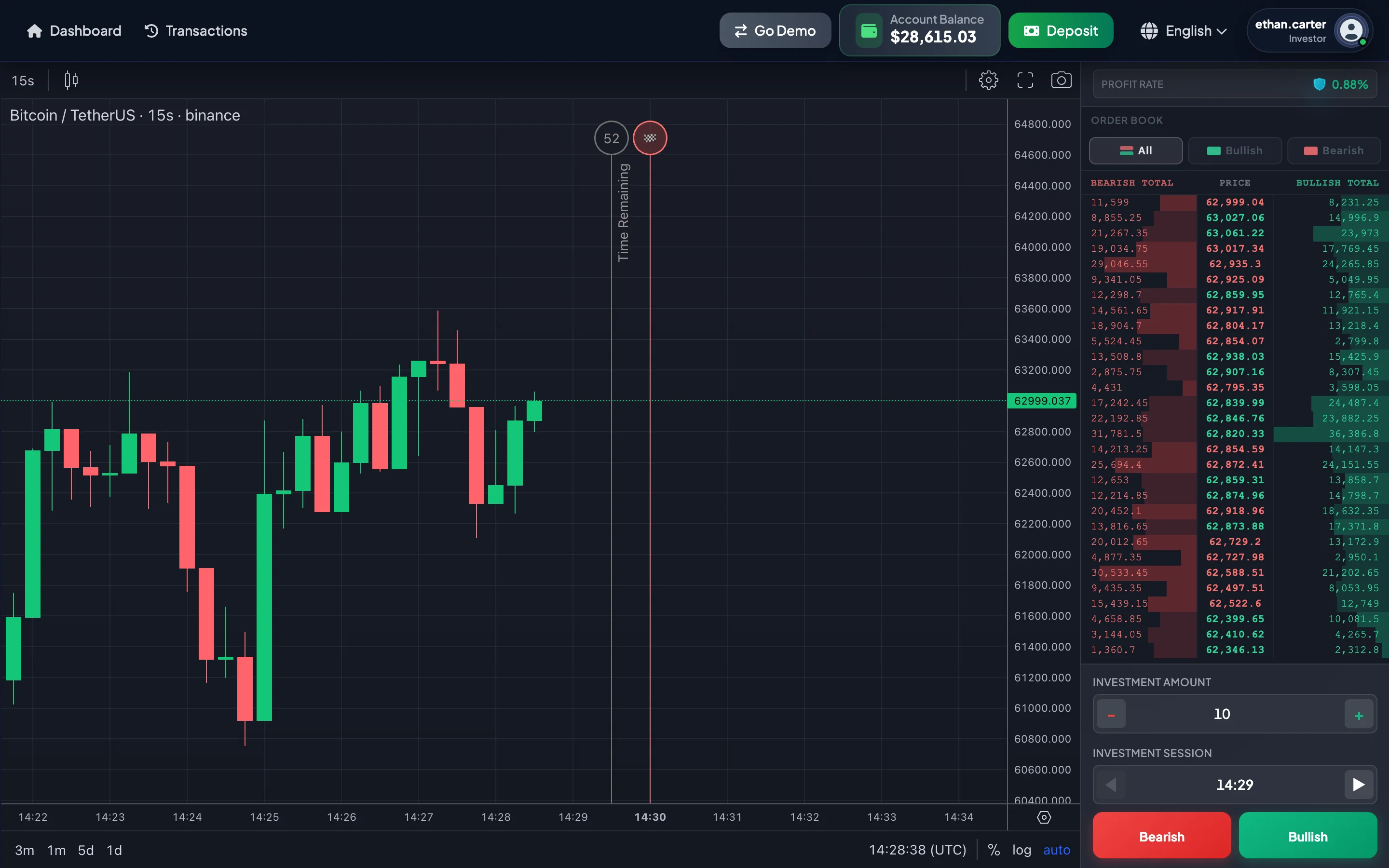The height and width of the screenshot is (868, 1389).
Task: Click the red finish flag marker
Action: click(x=650, y=138)
